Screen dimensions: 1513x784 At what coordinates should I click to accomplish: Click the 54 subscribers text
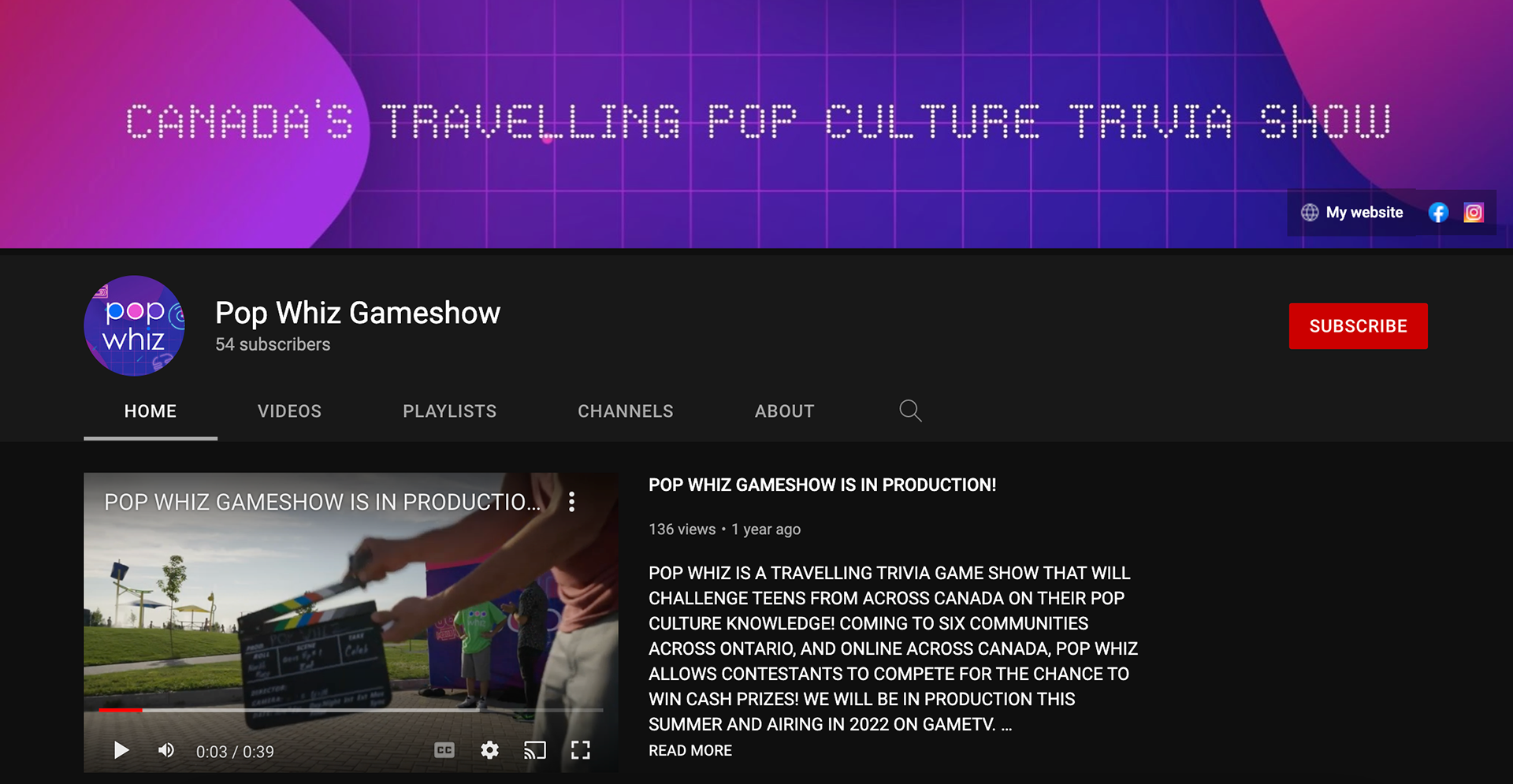click(273, 344)
